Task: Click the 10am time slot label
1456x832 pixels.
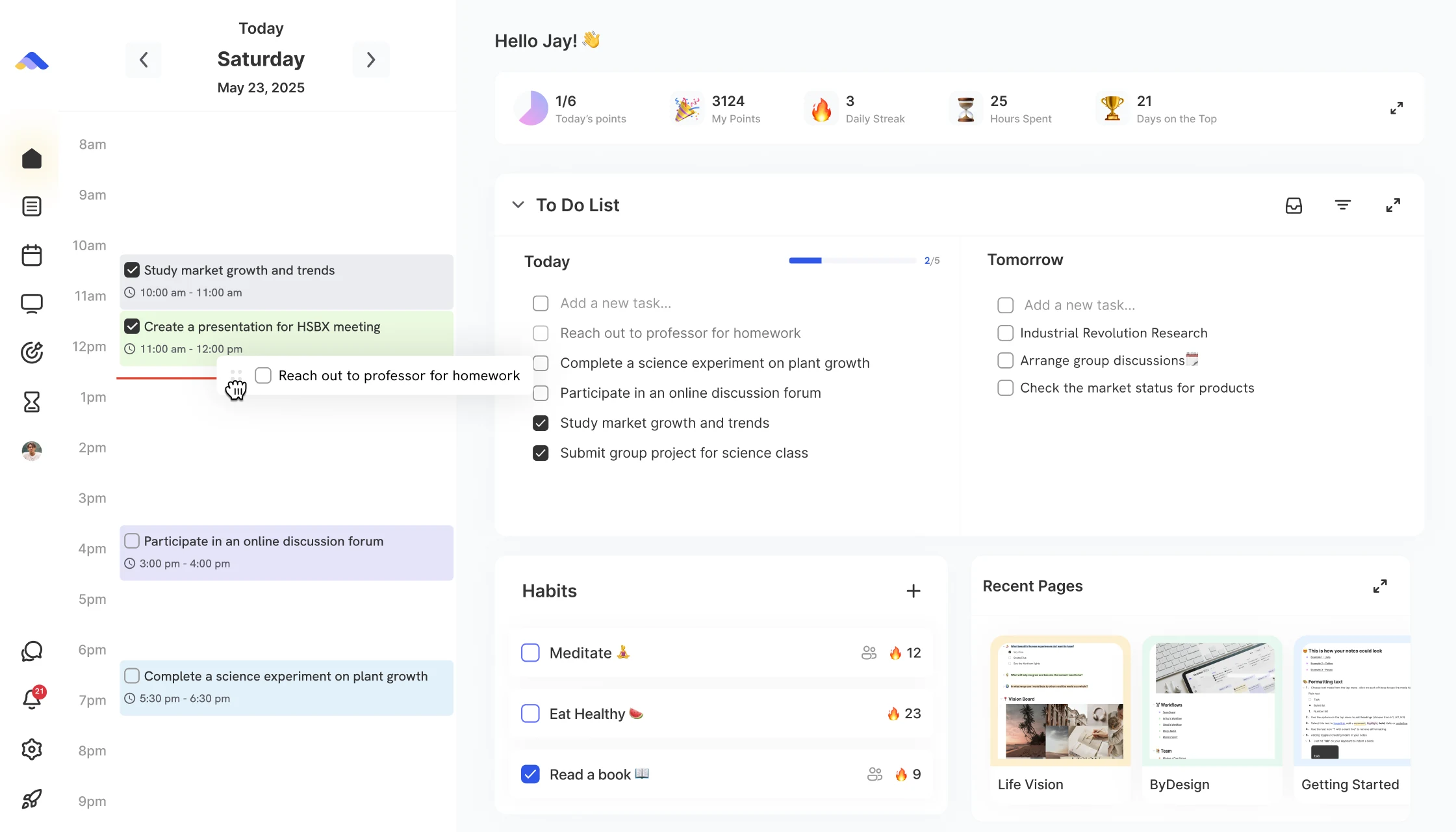Action: [x=89, y=246]
